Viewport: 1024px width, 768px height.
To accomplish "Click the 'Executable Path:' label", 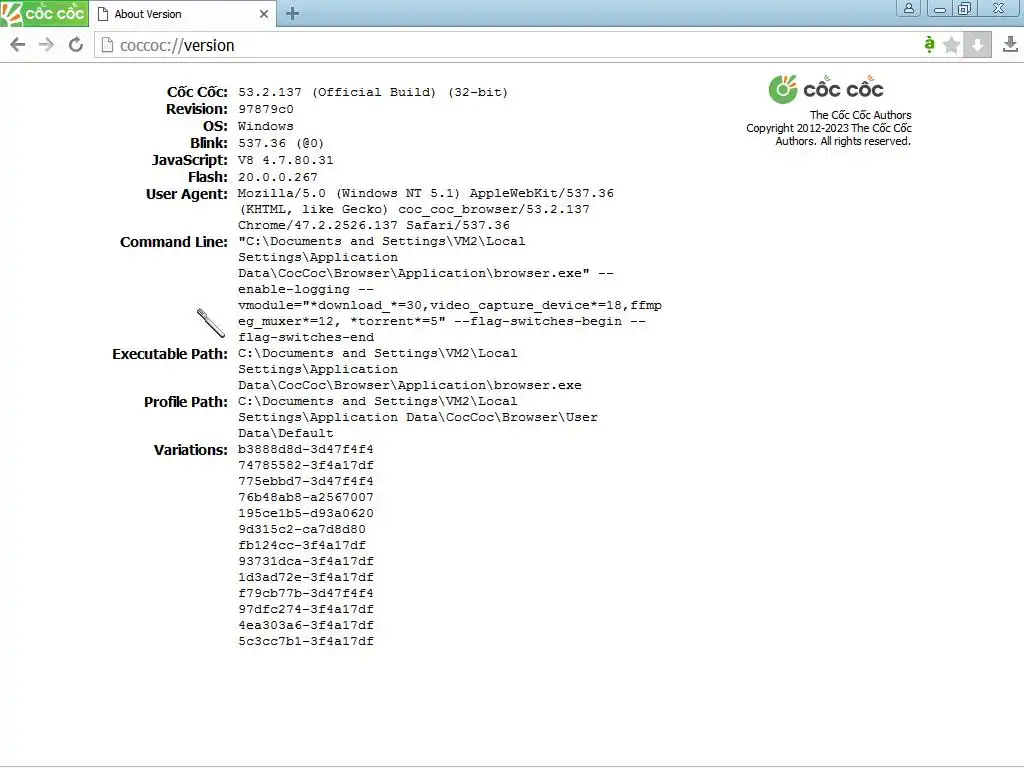I will tap(170, 354).
